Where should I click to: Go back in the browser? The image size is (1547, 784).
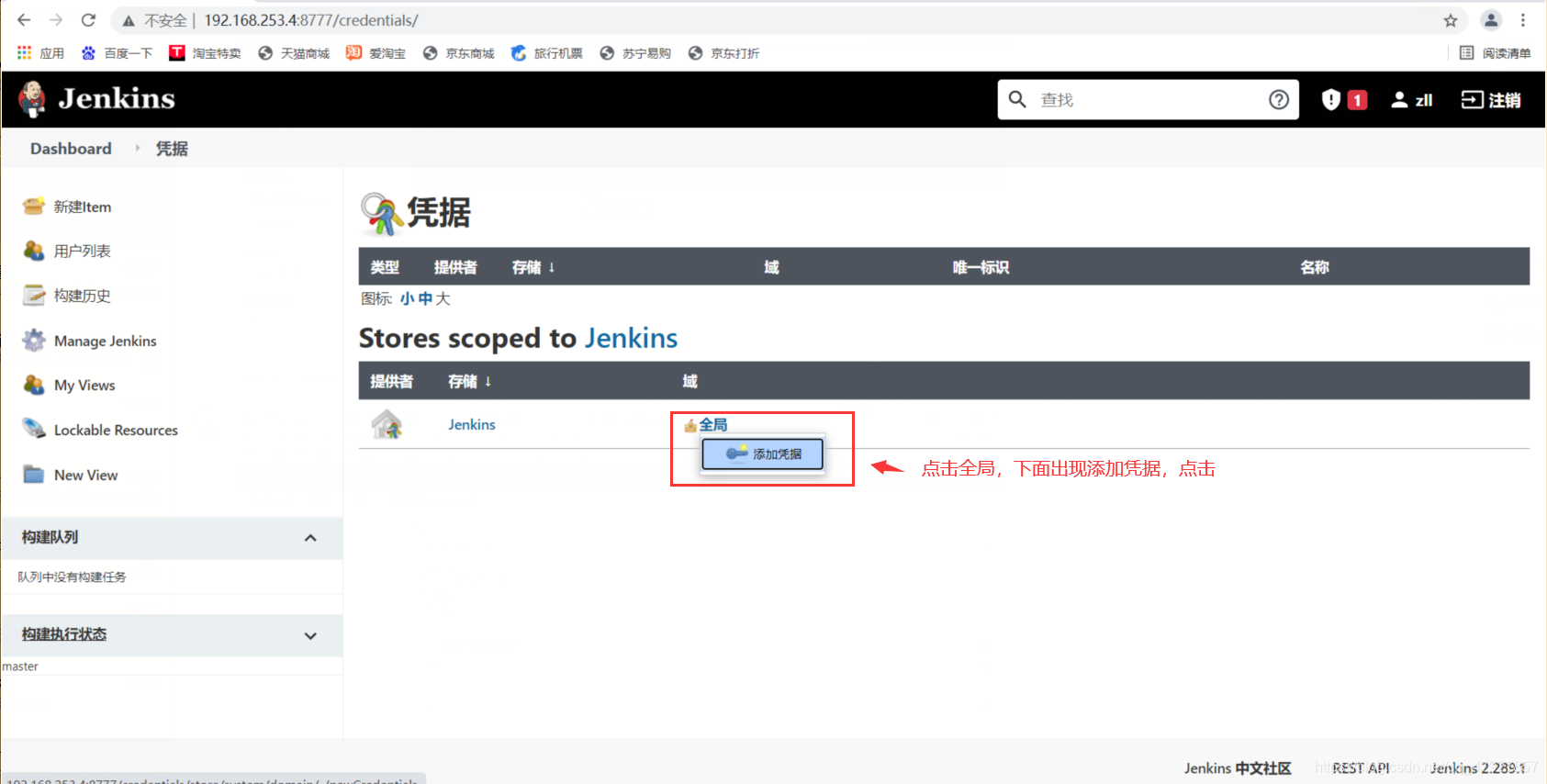tap(24, 20)
